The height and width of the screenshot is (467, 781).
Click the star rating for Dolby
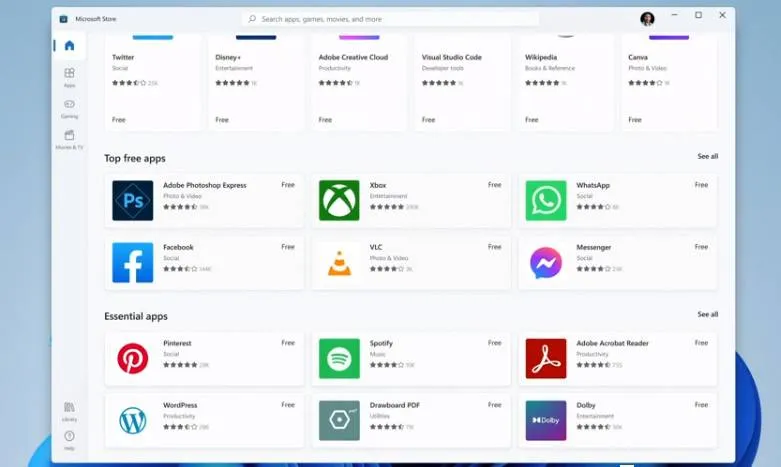[593, 427]
